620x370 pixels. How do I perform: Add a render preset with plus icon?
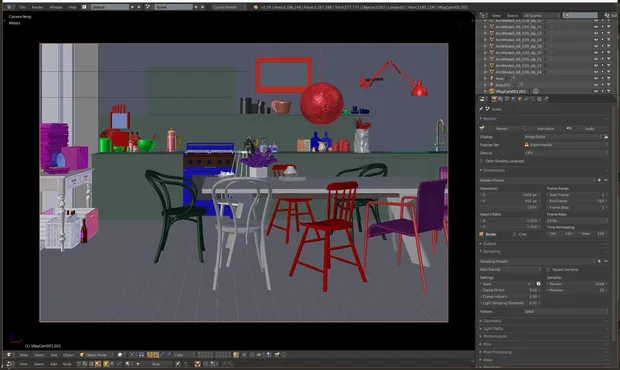tap(599, 180)
